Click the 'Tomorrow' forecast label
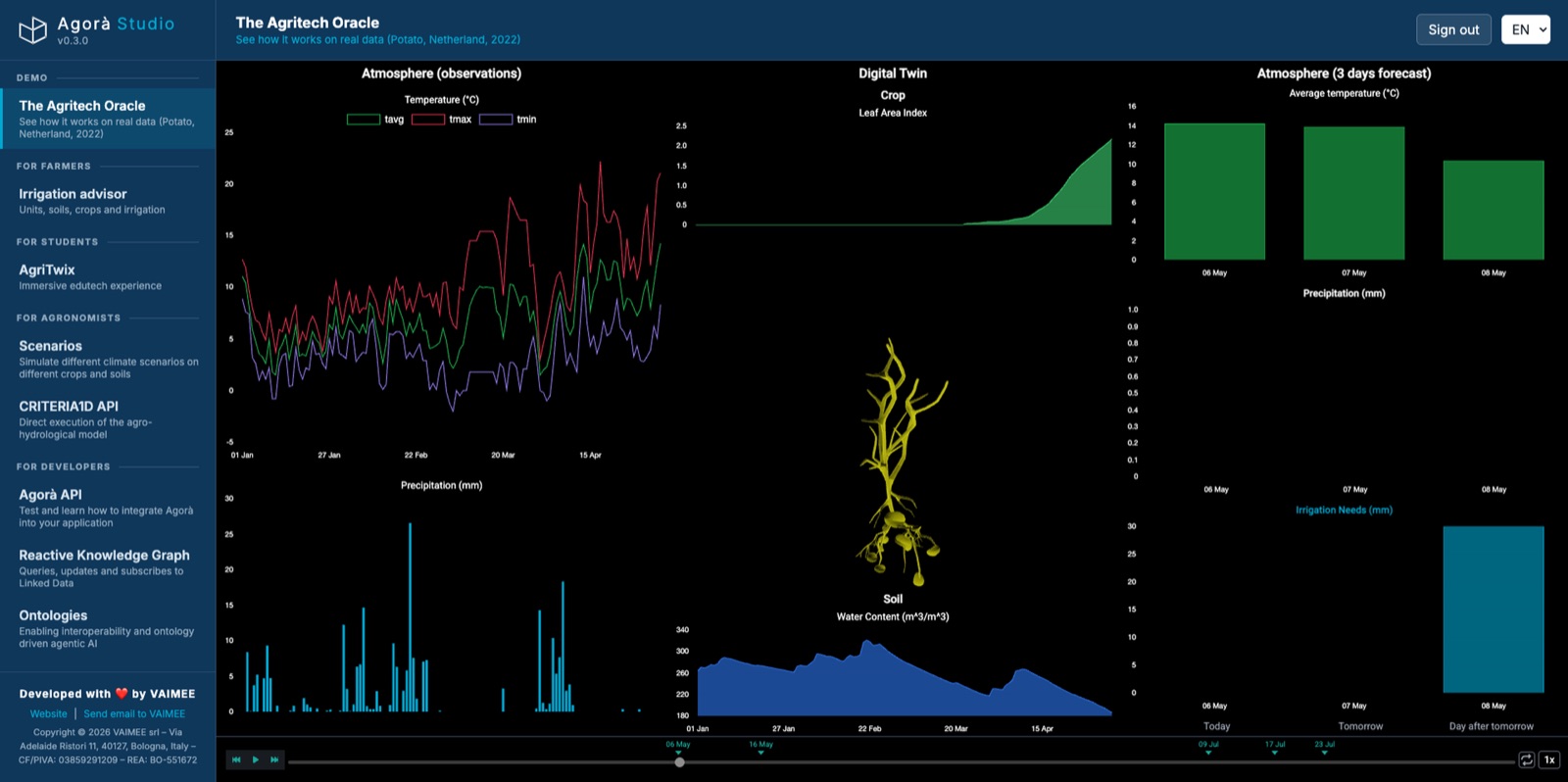 pos(1360,726)
